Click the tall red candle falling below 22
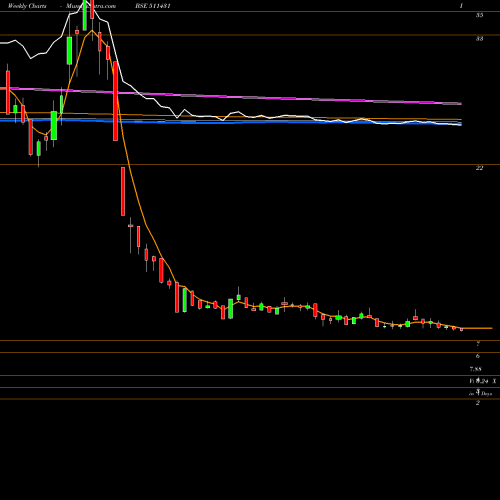 tap(123, 191)
